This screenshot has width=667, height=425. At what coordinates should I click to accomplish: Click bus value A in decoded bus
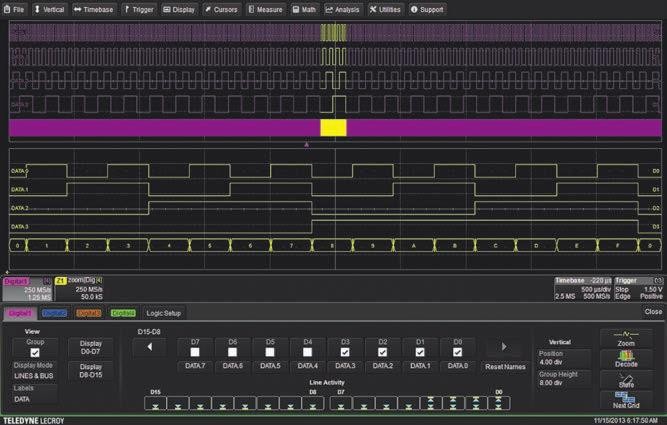413,245
